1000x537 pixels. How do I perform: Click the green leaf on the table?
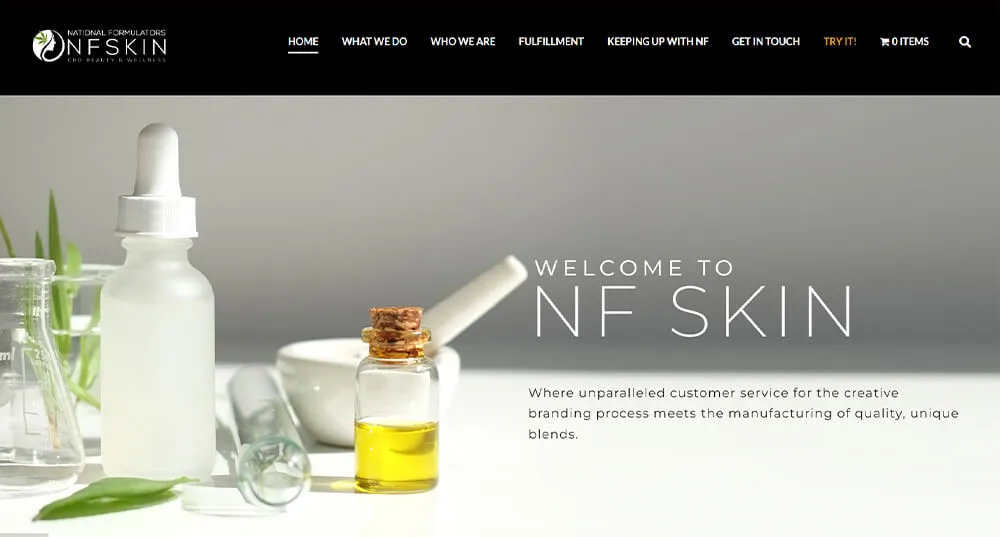(112, 496)
